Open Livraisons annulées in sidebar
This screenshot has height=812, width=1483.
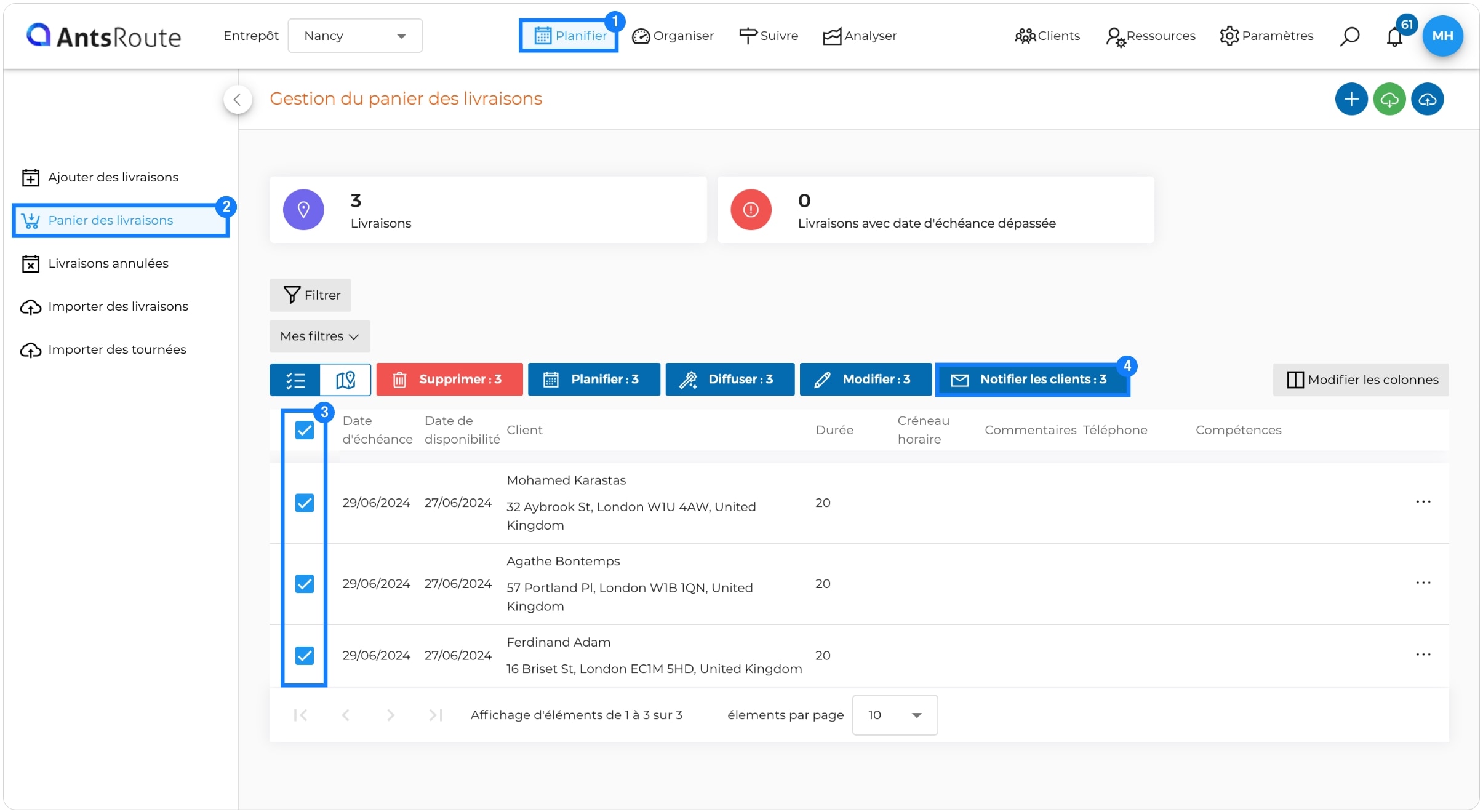(95, 263)
